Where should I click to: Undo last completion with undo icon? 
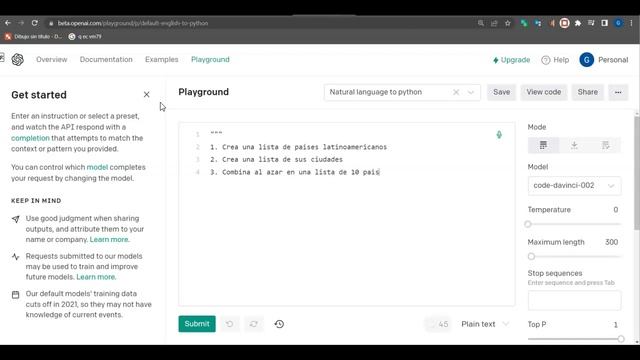(229, 324)
